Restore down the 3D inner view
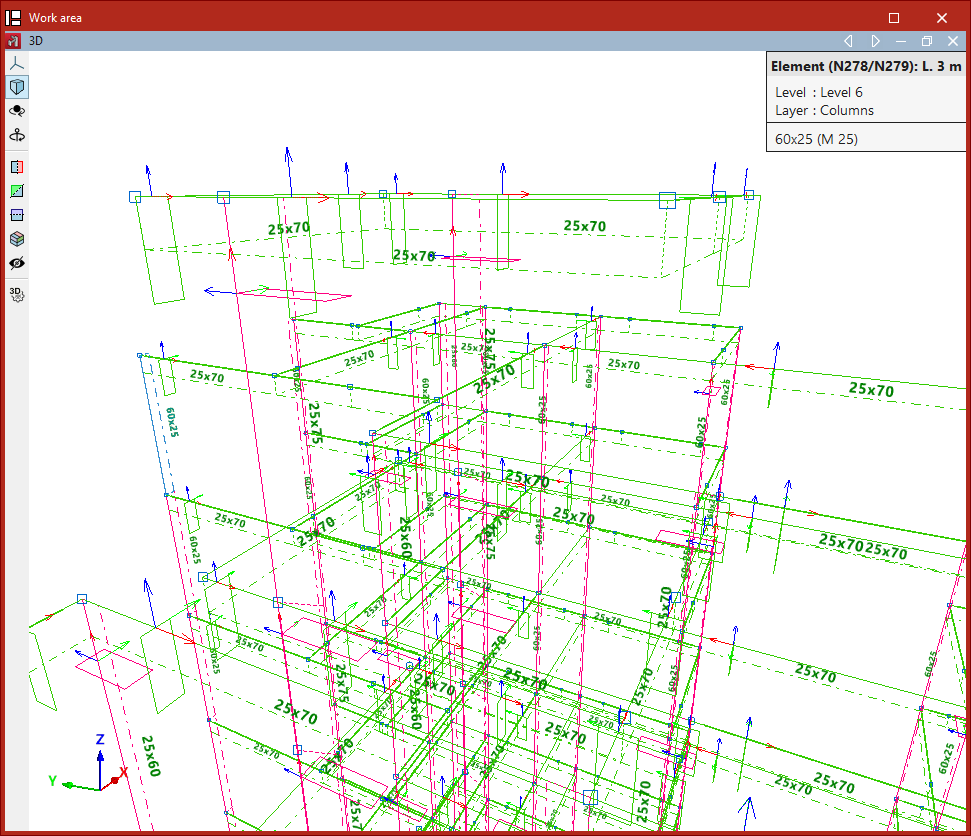The image size is (971, 836). pos(927,41)
